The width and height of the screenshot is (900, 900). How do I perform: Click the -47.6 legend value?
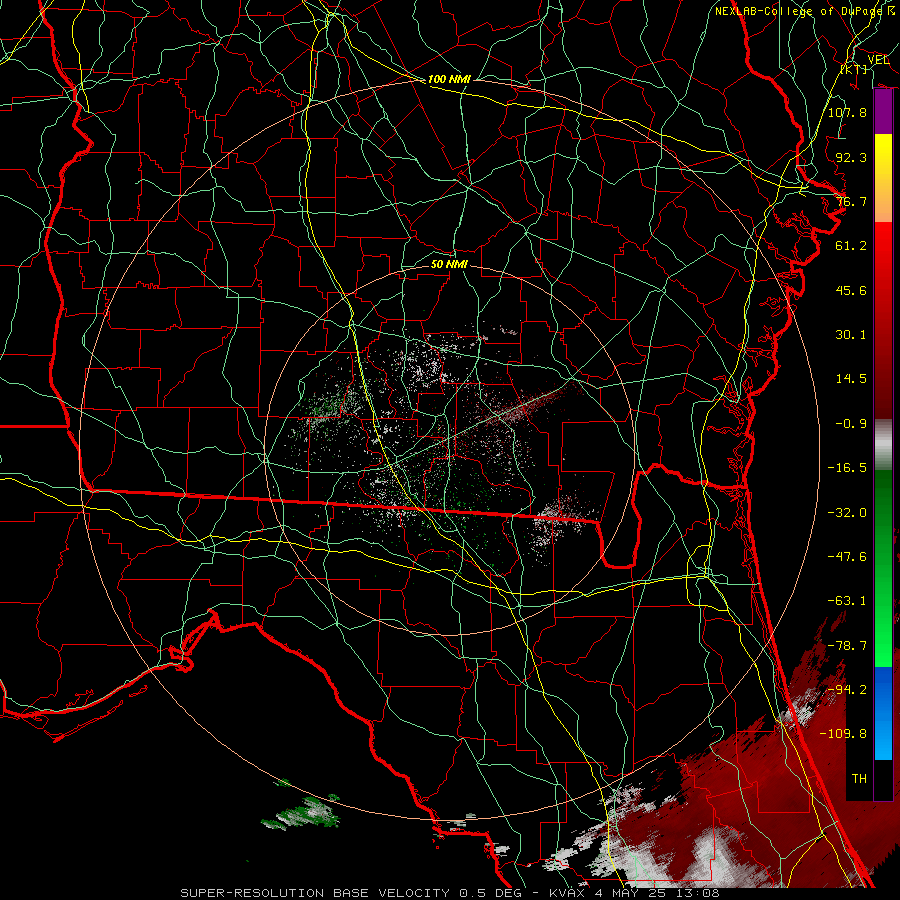847,557
